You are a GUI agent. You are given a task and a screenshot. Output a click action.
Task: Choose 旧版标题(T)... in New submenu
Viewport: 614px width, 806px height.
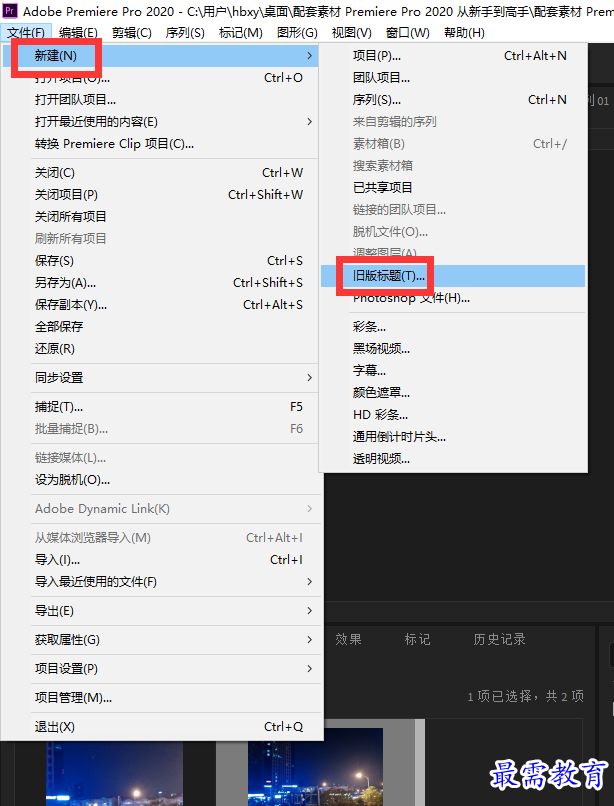coord(453,276)
